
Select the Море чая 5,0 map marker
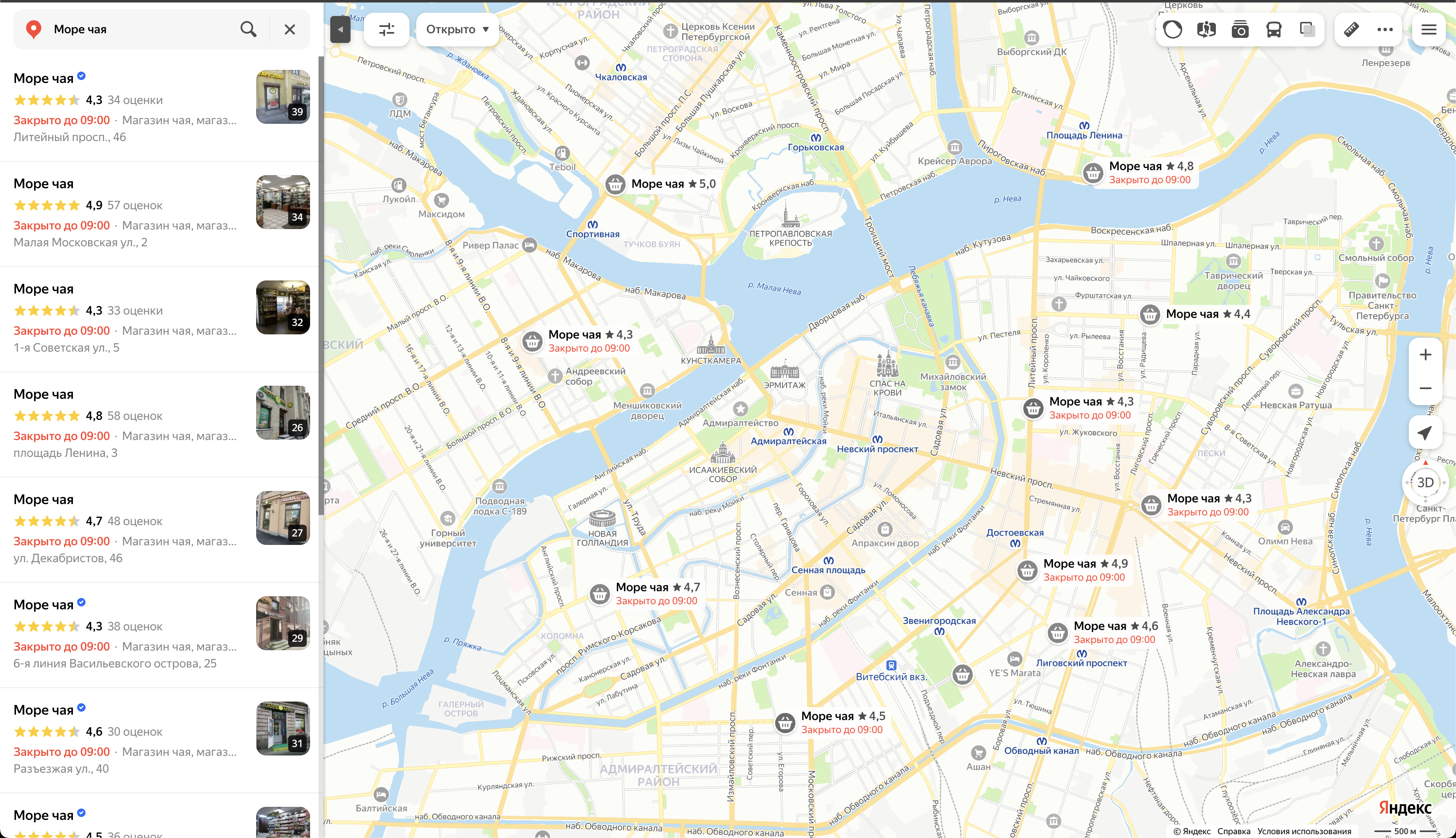click(616, 185)
